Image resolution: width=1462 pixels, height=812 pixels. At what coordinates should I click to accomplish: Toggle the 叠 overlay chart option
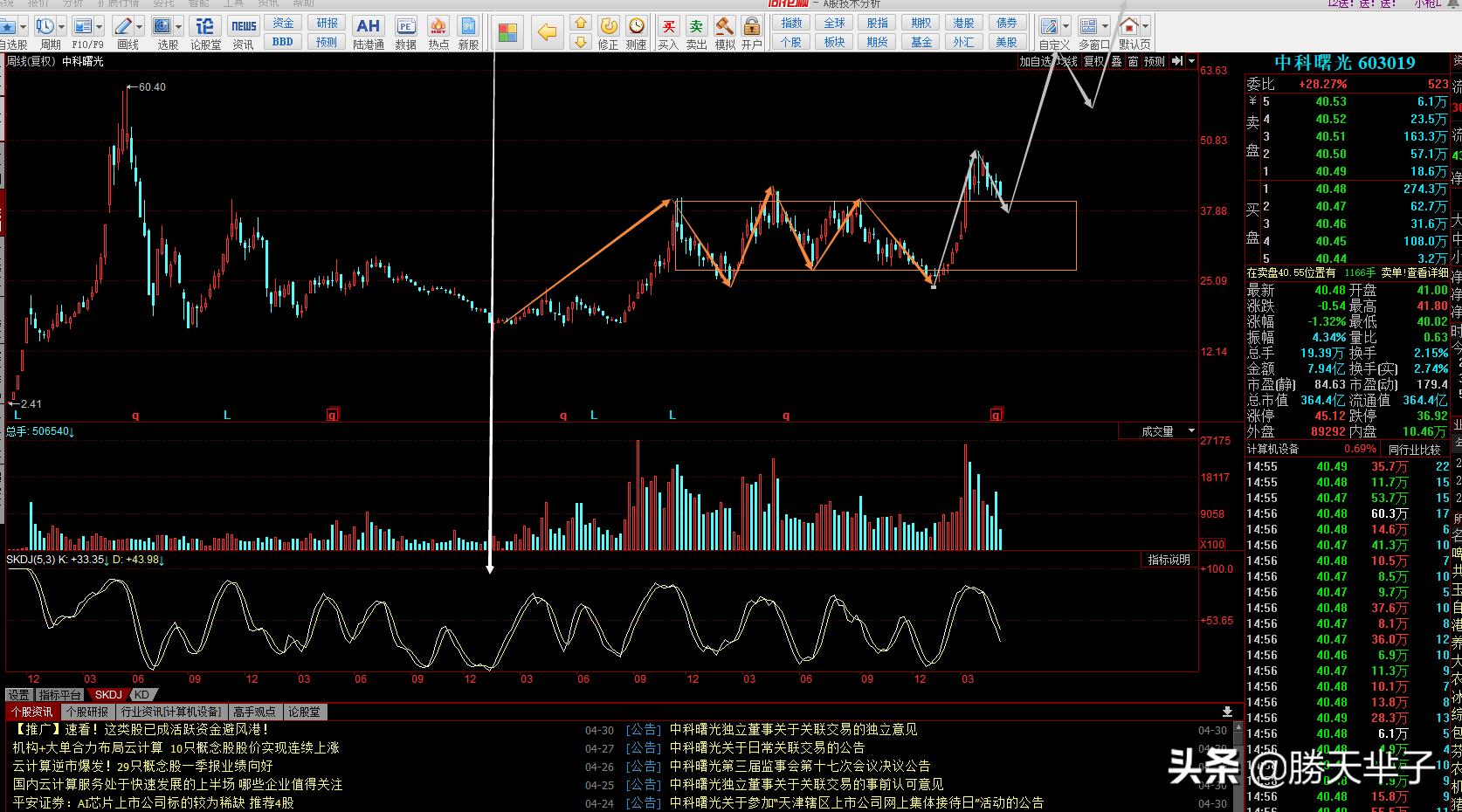pos(1116,62)
